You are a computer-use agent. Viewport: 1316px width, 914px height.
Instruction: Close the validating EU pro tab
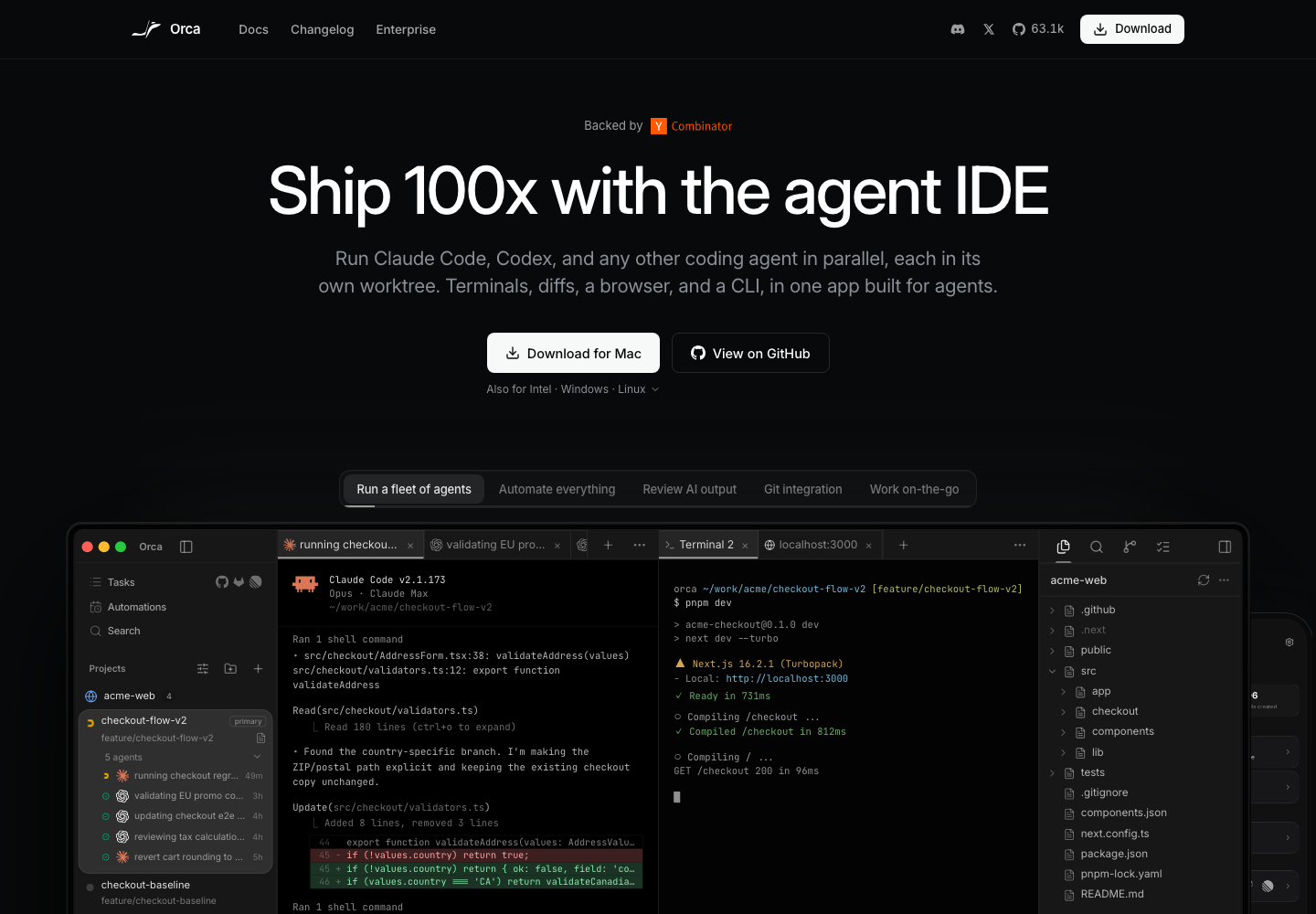point(557,546)
